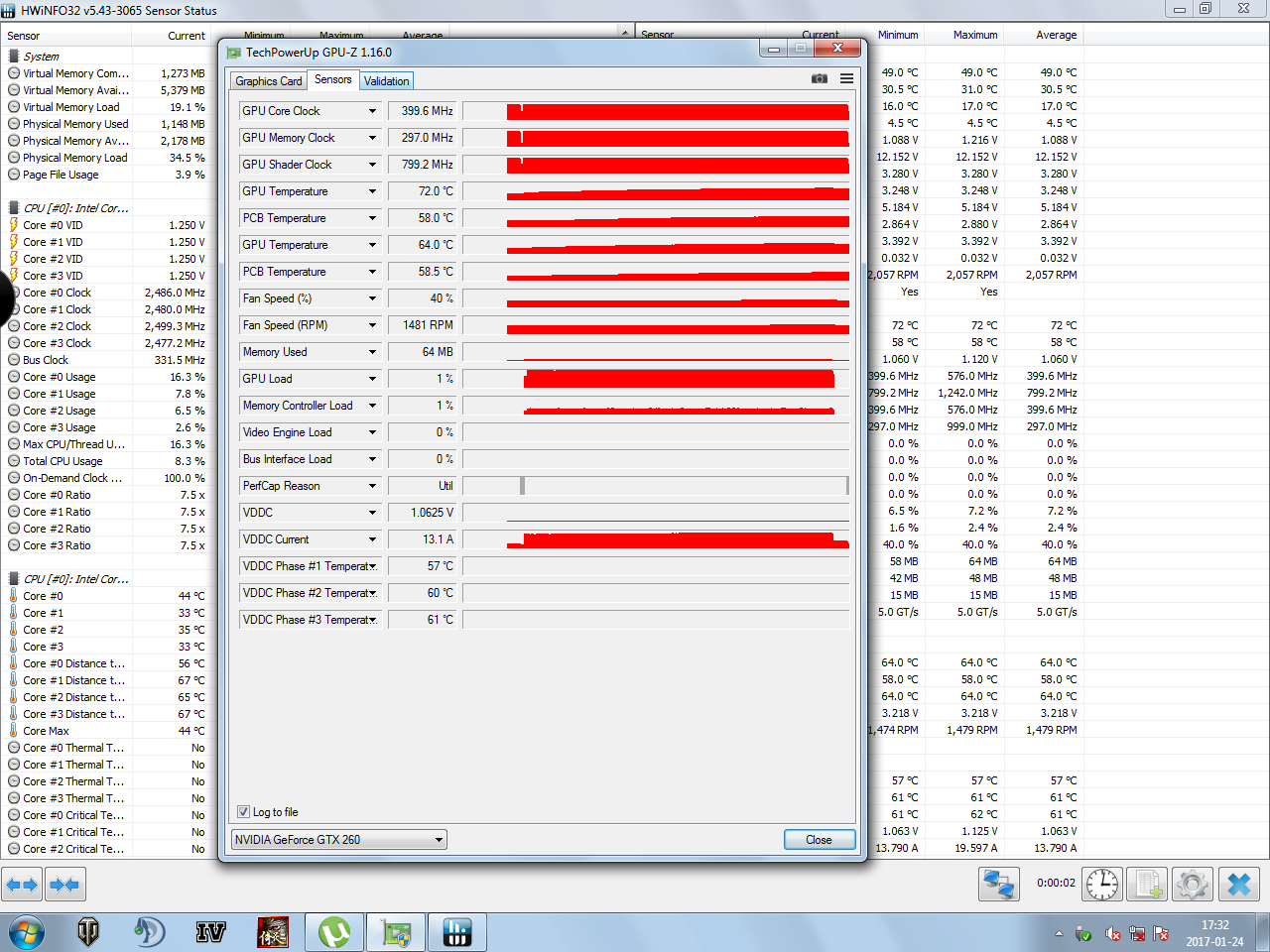Select the Page File Usage row
Viewport: 1270px width, 952px height.
coord(107,175)
